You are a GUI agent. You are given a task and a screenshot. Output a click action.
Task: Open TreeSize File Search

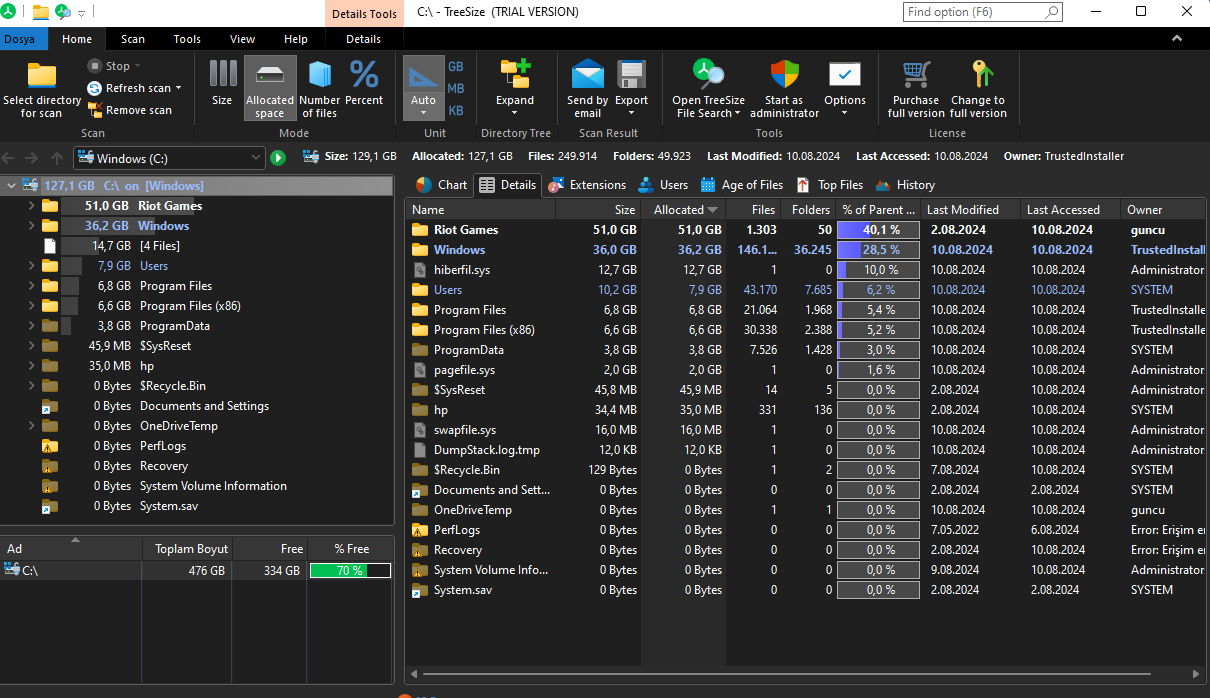708,88
